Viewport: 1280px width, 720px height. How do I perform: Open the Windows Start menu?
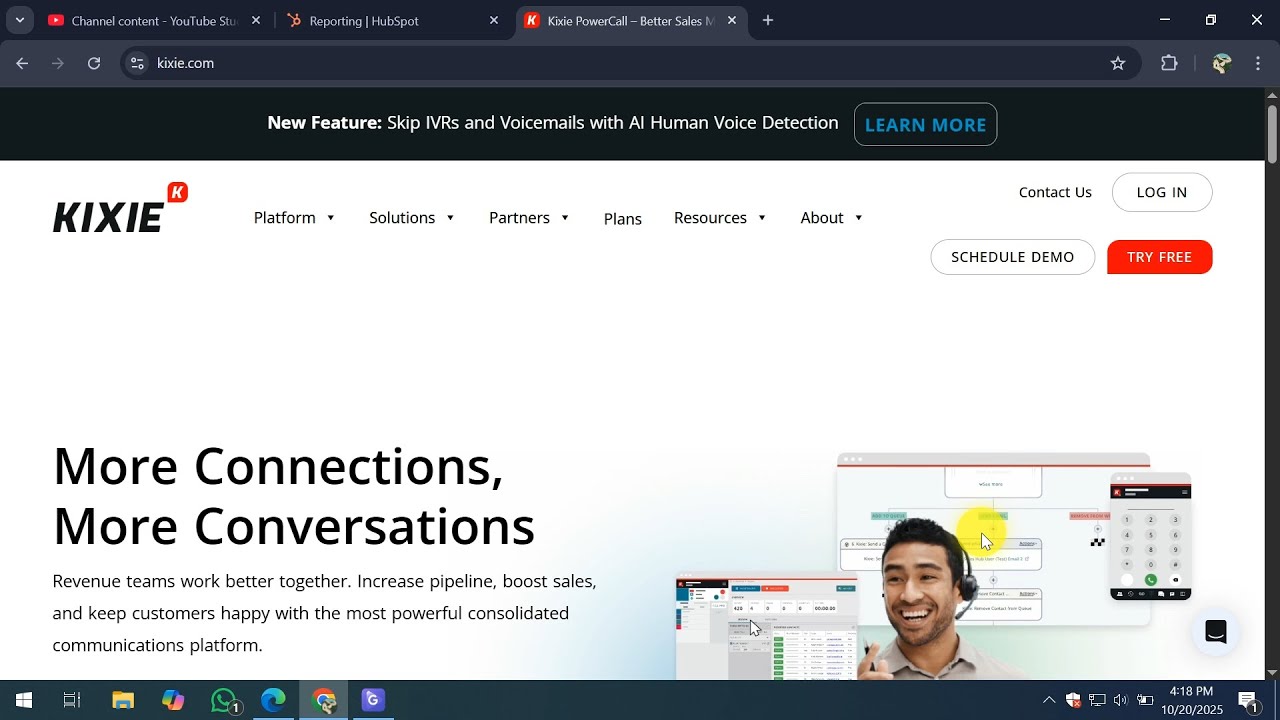pos(24,700)
